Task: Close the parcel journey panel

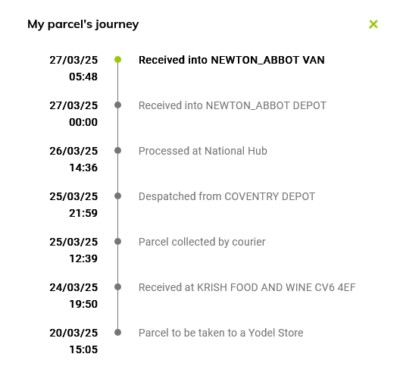Action: point(373,24)
